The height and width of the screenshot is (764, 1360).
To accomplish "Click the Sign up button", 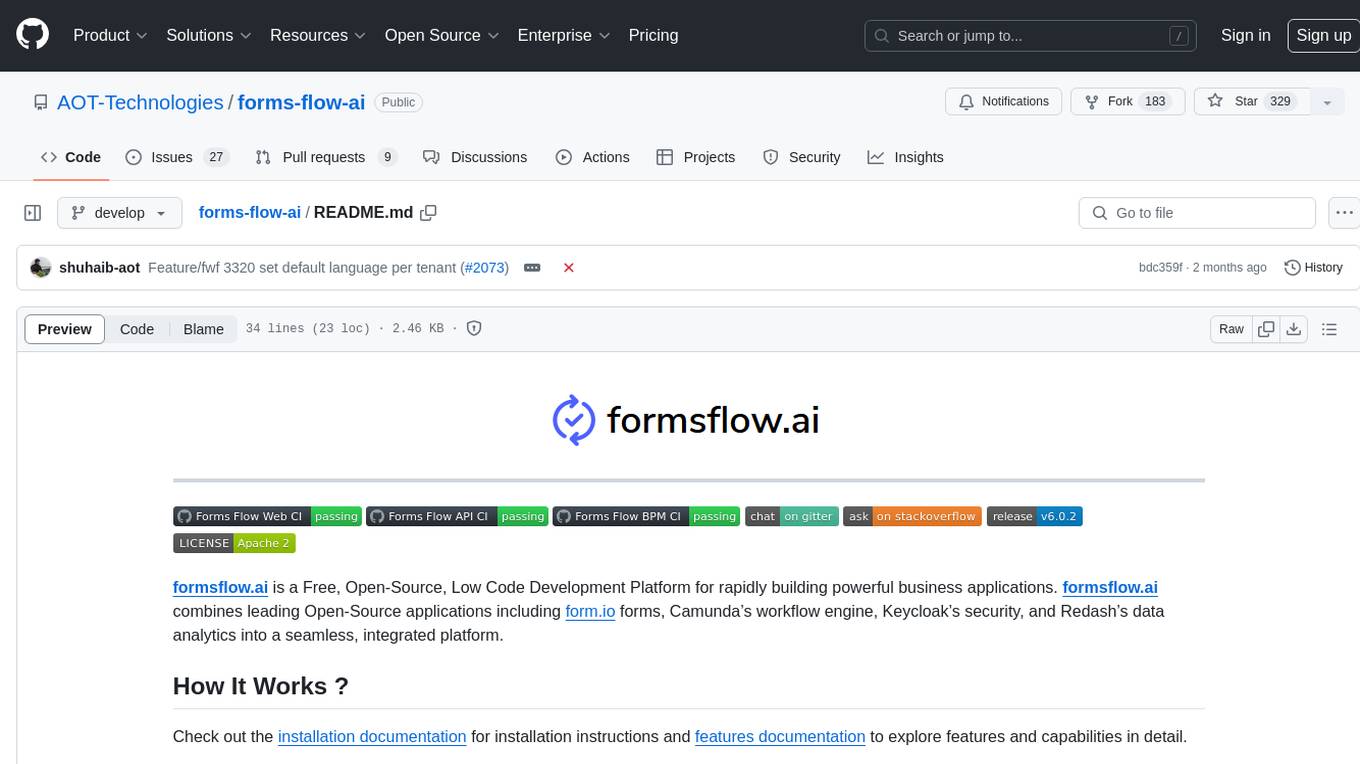I will (1323, 35).
